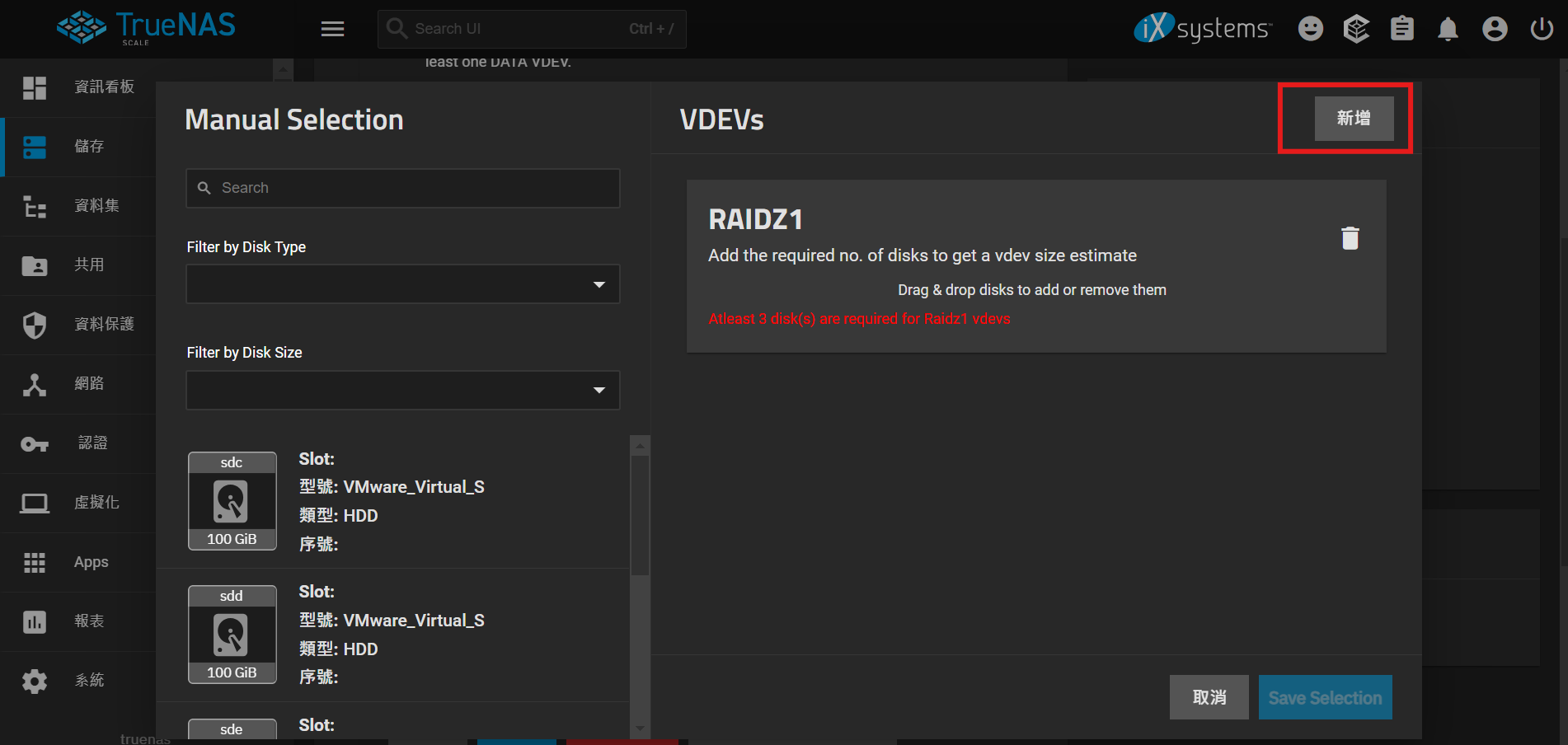This screenshot has height=745, width=1568.
Task: Click the disk list scrollbar down arrow
Action: (x=640, y=729)
